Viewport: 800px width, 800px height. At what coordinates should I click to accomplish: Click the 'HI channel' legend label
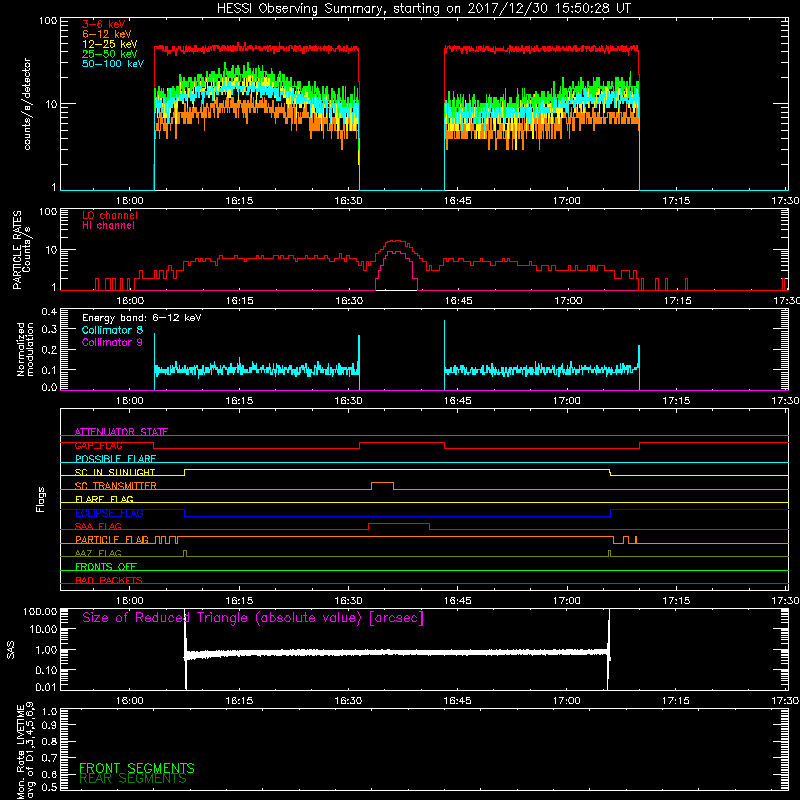(108, 226)
